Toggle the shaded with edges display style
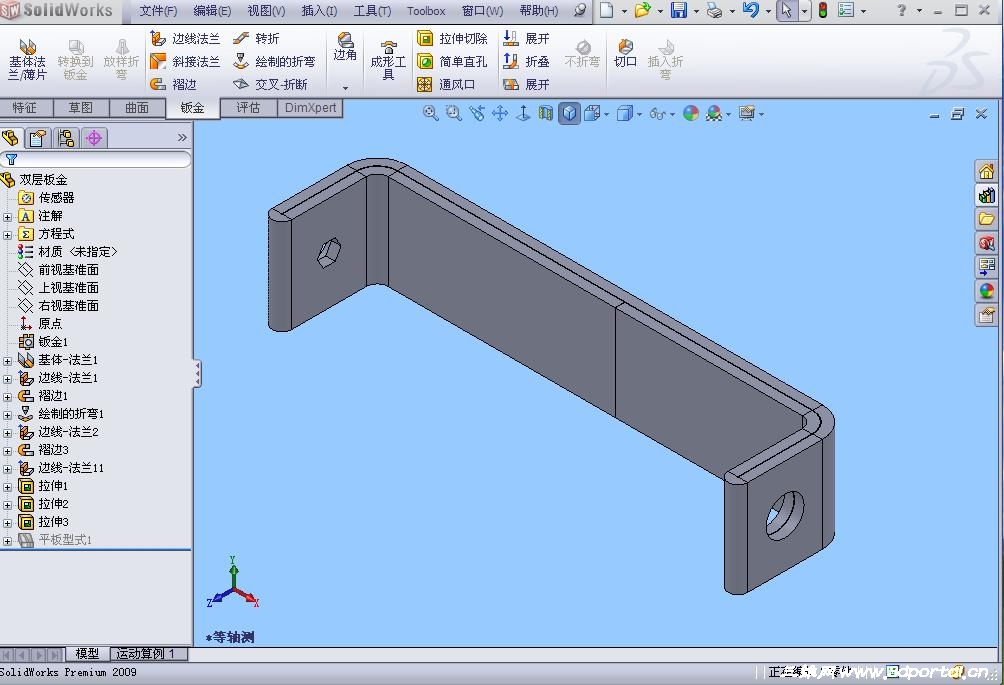1004x685 pixels. pos(569,113)
